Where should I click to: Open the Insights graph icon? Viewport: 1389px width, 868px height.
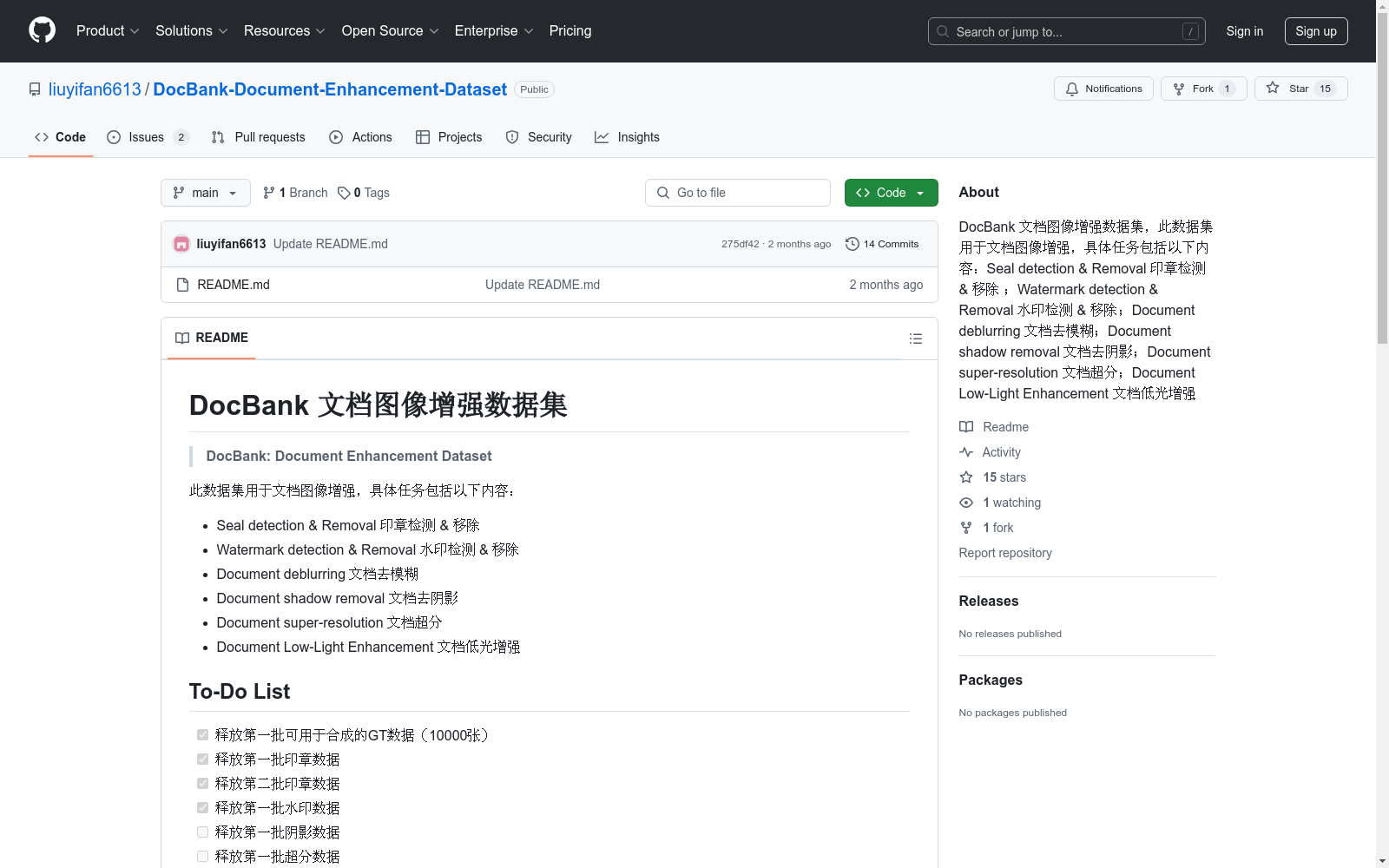coord(602,137)
